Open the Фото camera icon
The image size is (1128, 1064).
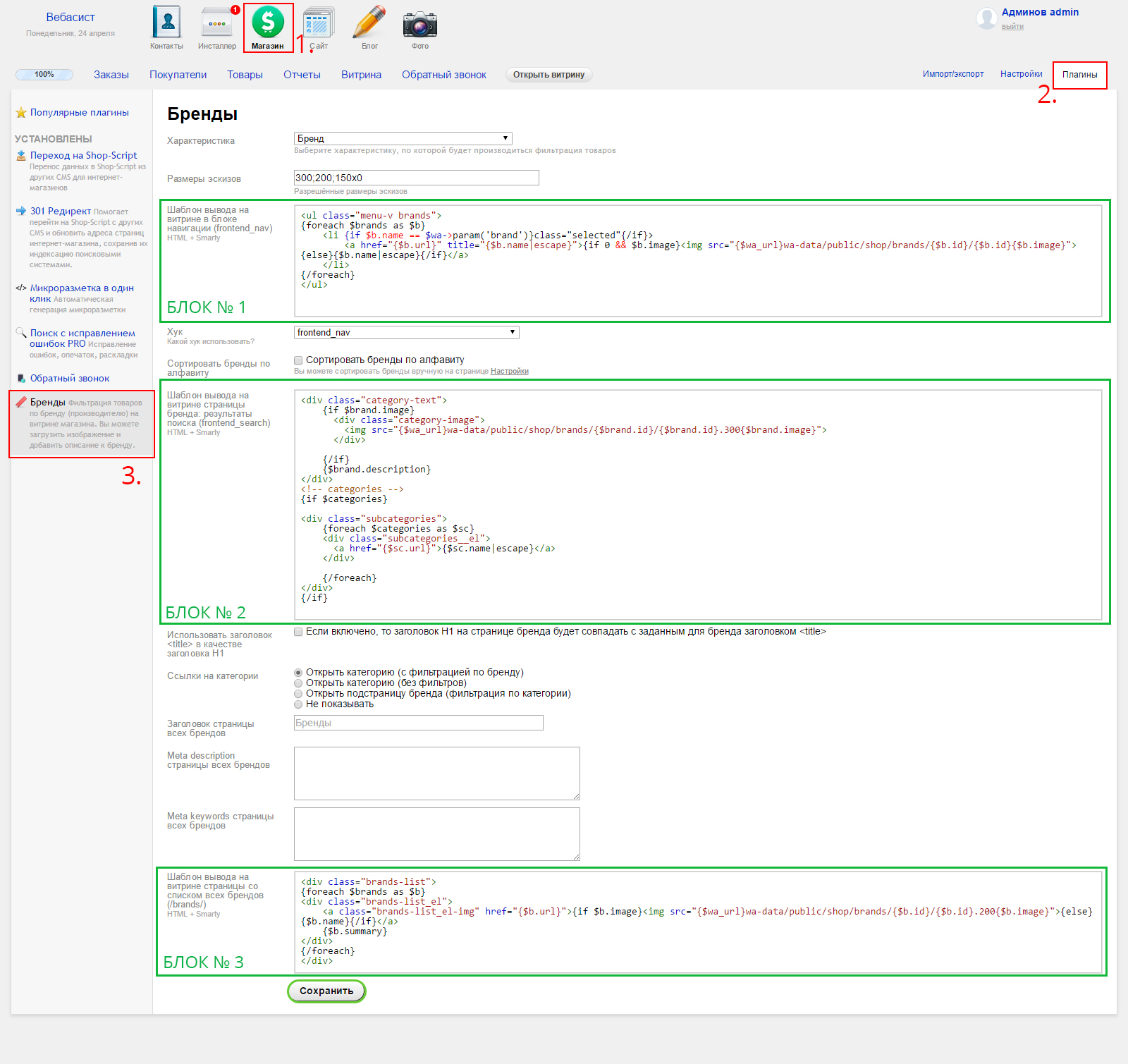click(420, 23)
